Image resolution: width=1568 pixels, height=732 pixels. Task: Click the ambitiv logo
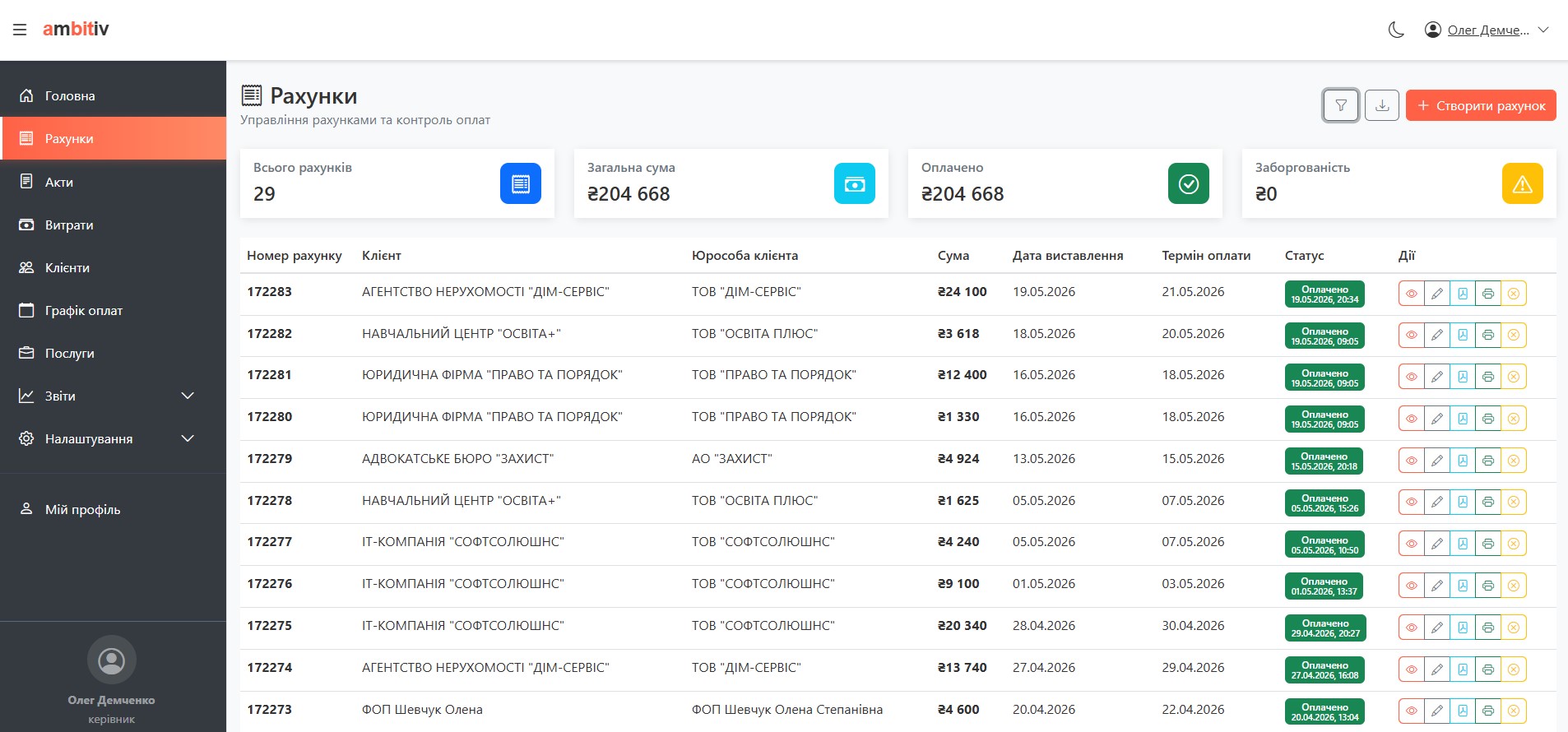[76, 29]
